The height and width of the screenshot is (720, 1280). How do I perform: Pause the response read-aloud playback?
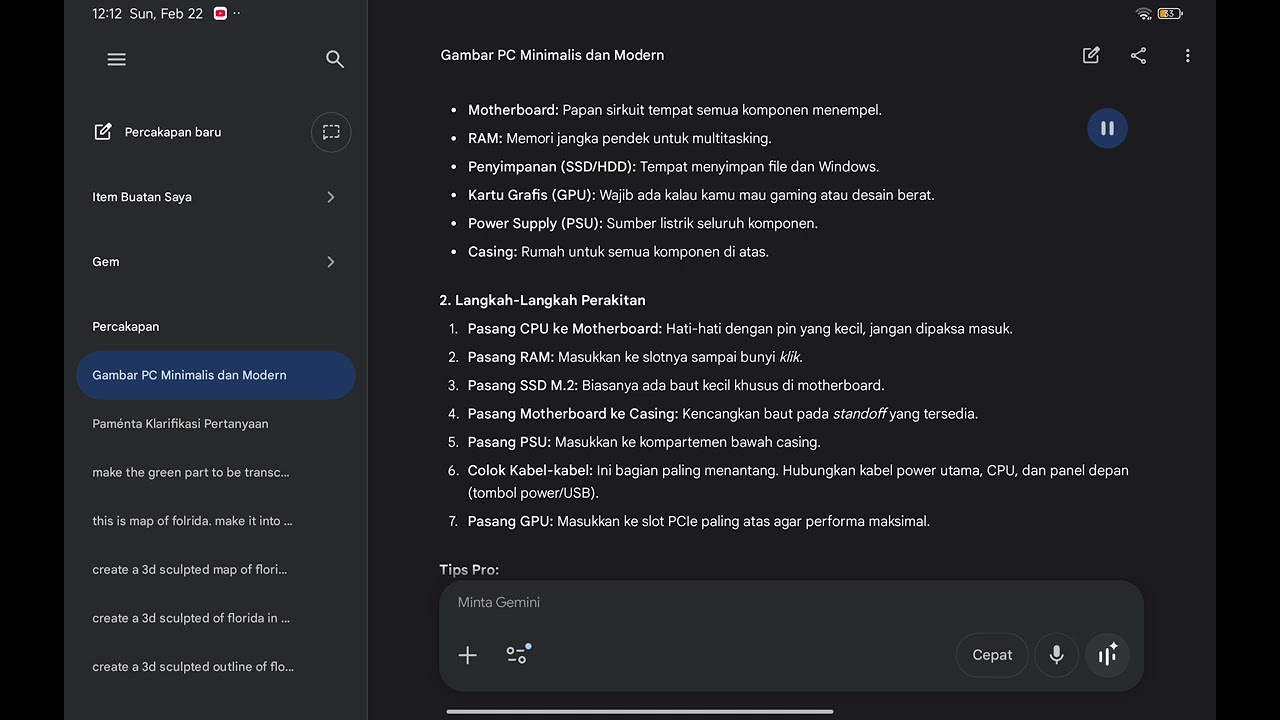1107,128
